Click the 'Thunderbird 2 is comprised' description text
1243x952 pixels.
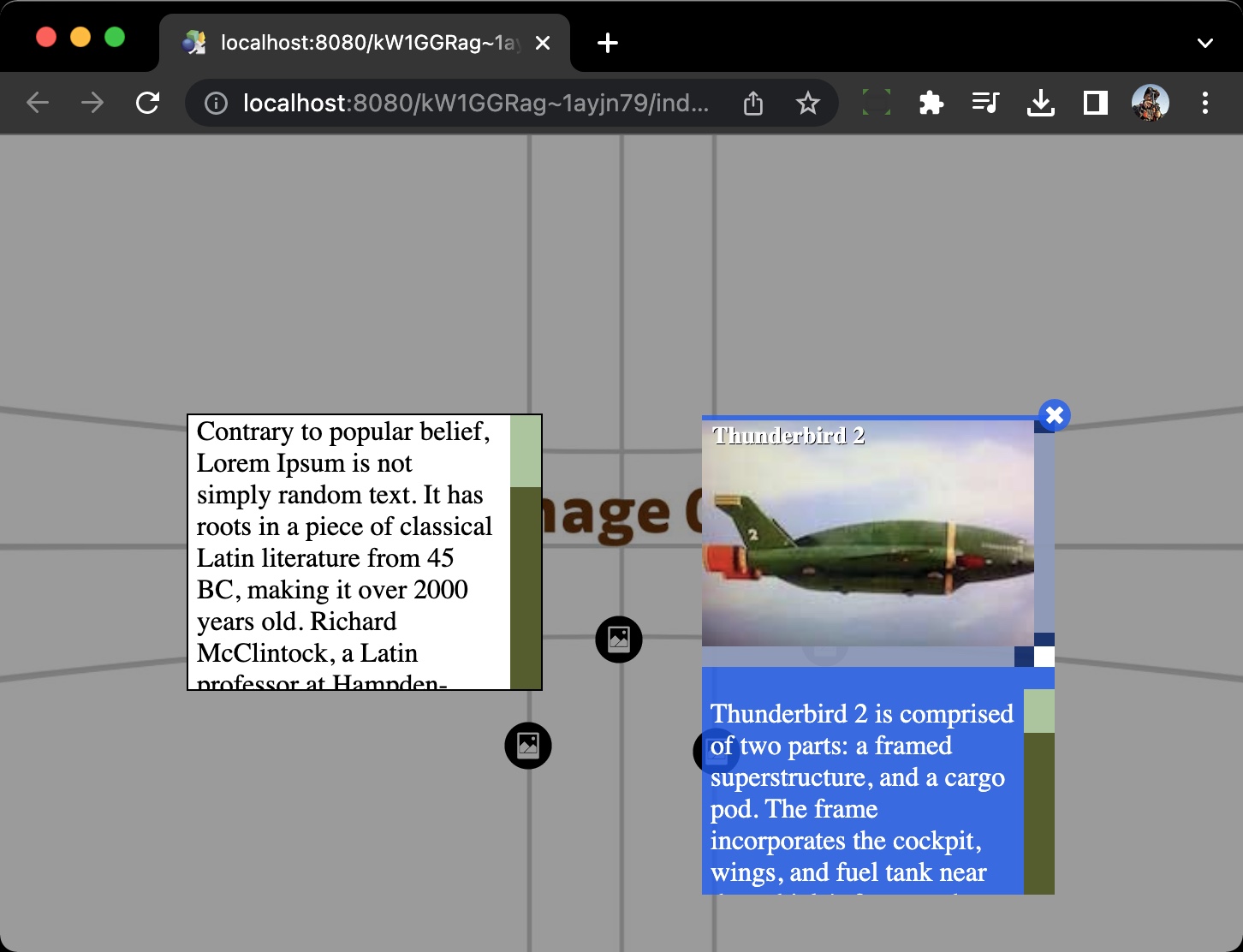coord(862,794)
